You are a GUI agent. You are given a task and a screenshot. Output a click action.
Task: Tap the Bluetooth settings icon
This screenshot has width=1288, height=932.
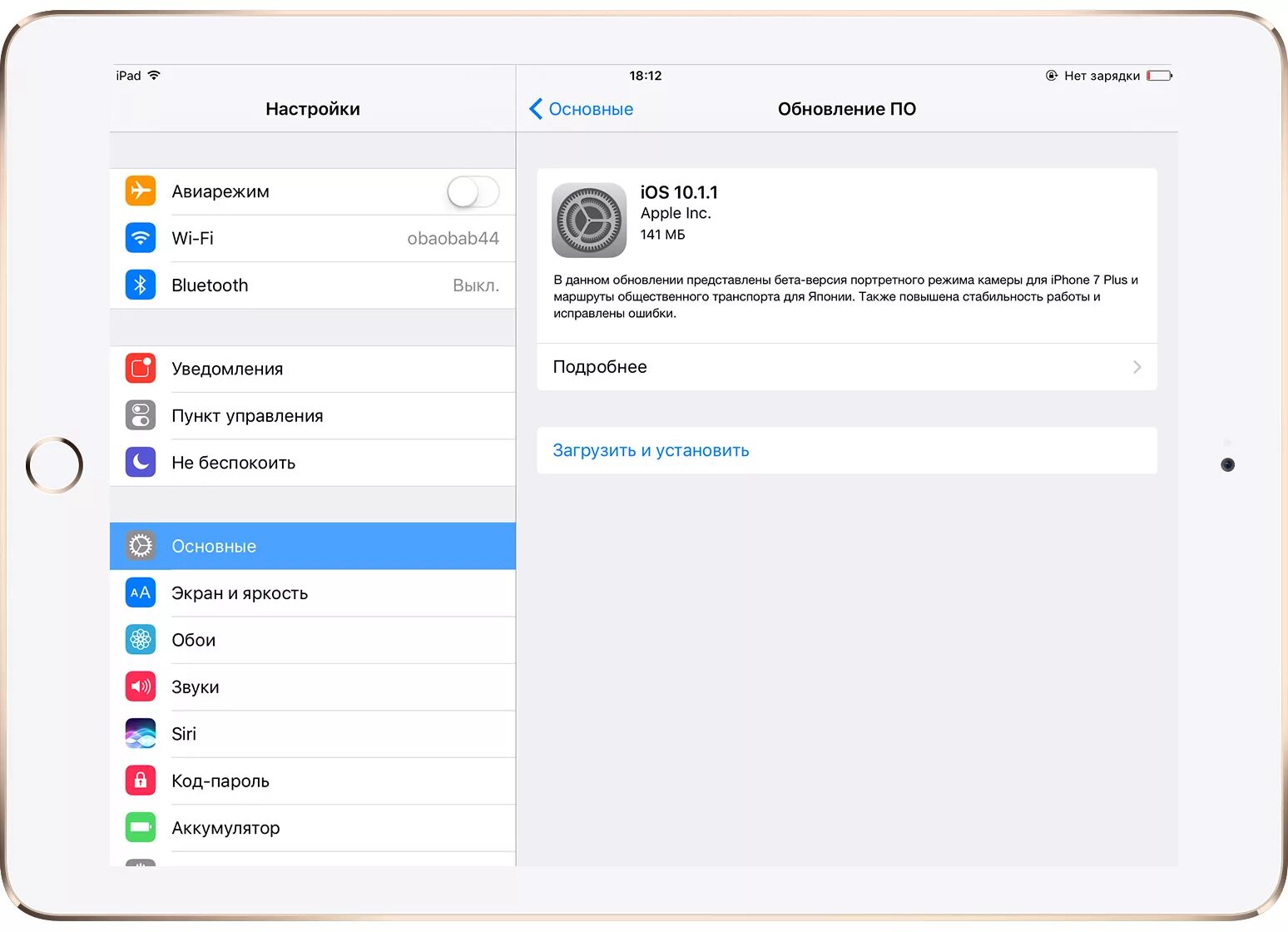tap(141, 285)
